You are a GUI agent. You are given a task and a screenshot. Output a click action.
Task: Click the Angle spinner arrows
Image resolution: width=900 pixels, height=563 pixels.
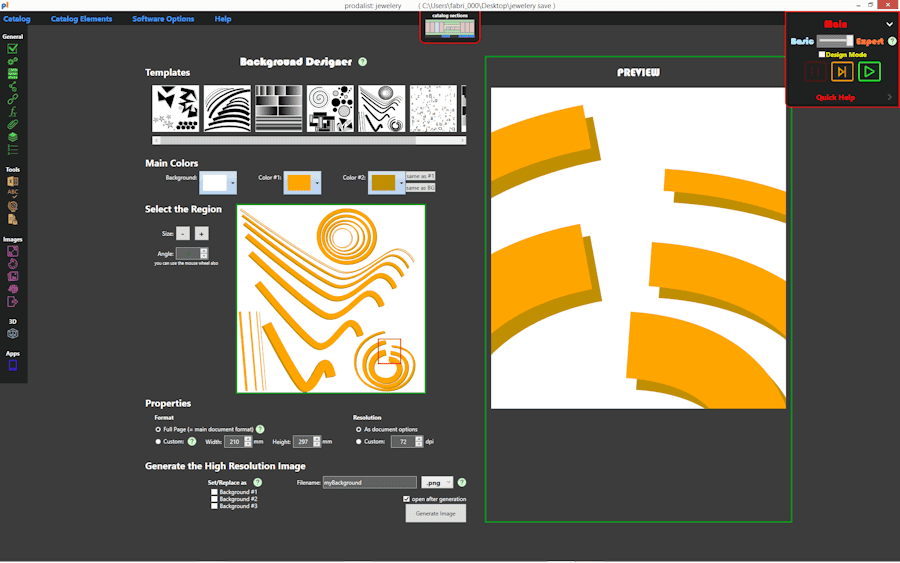click(204, 253)
